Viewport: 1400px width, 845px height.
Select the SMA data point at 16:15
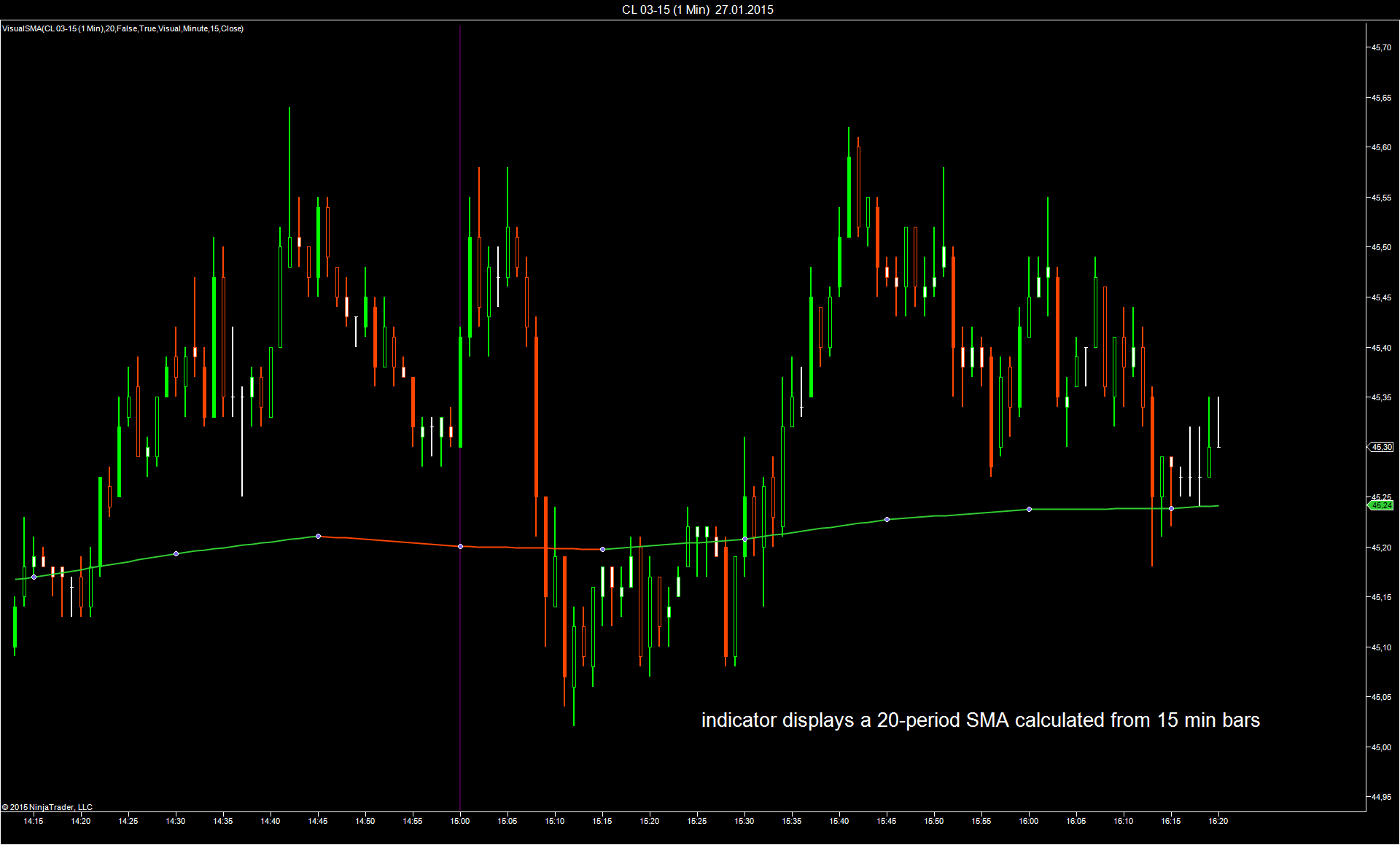(x=1171, y=508)
